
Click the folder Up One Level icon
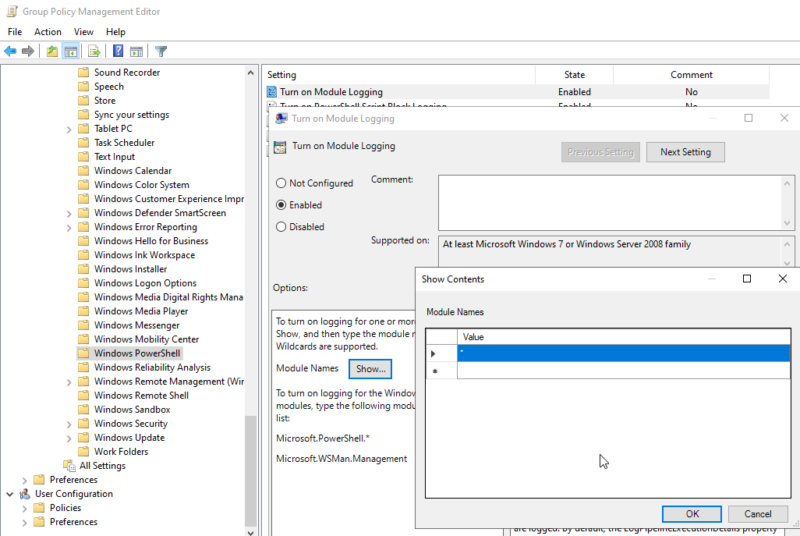[x=52, y=51]
